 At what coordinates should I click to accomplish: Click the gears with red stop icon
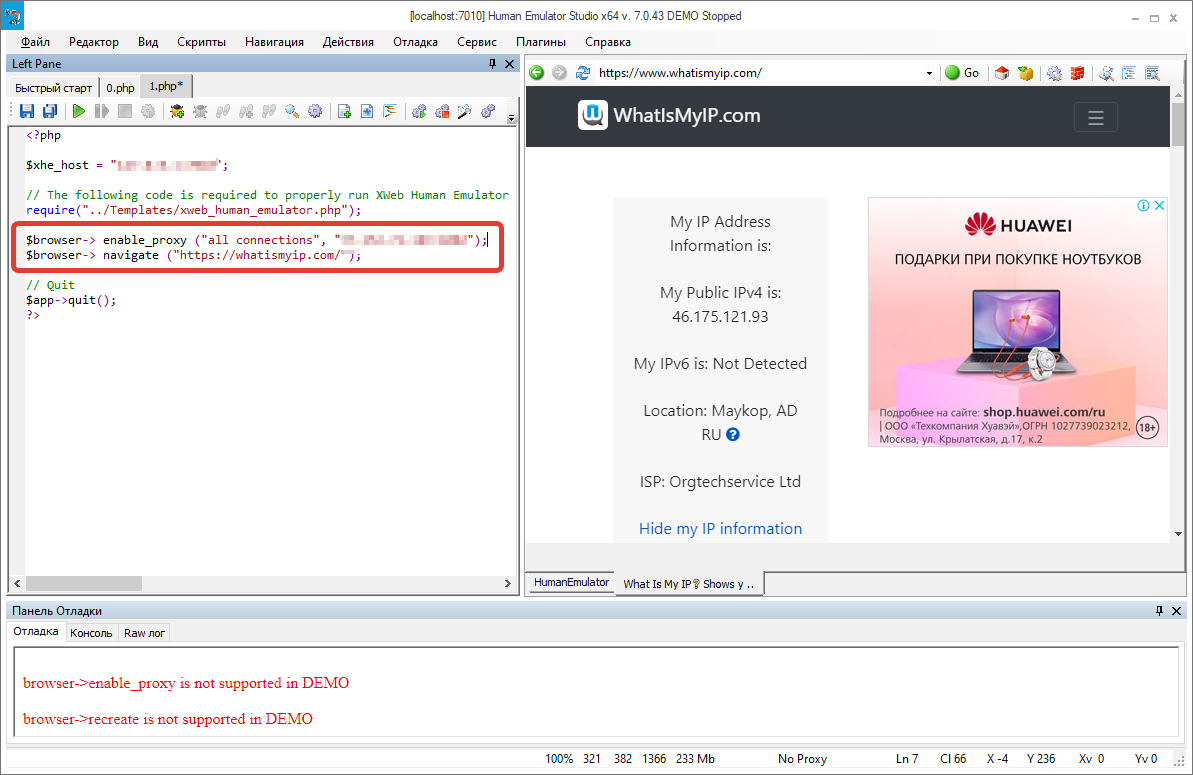[x=442, y=111]
